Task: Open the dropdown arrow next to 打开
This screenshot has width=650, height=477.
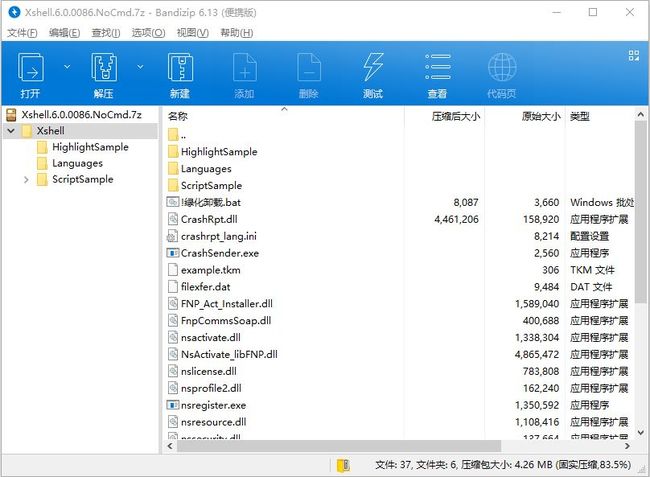Action: point(67,66)
